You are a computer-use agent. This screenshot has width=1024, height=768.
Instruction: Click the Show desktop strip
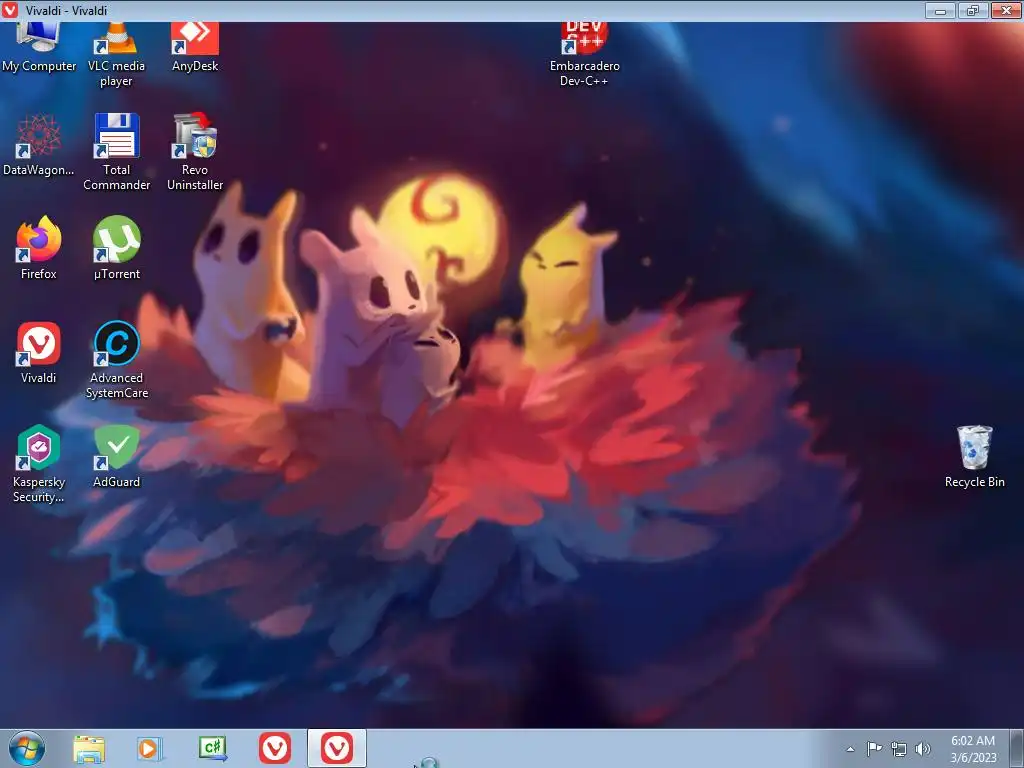point(1016,748)
